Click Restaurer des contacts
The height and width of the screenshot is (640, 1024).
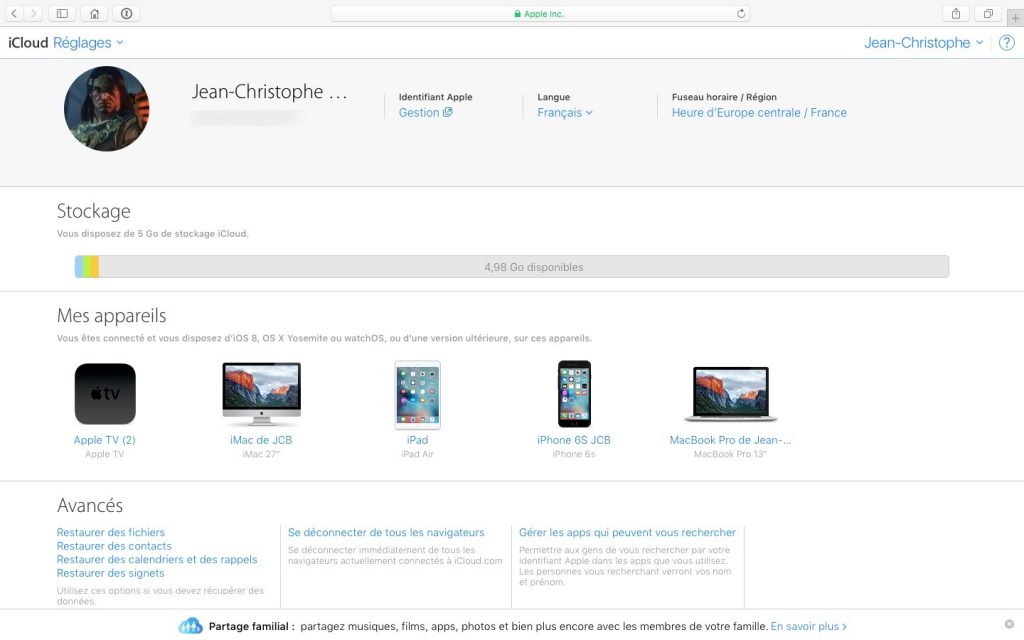pos(114,546)
